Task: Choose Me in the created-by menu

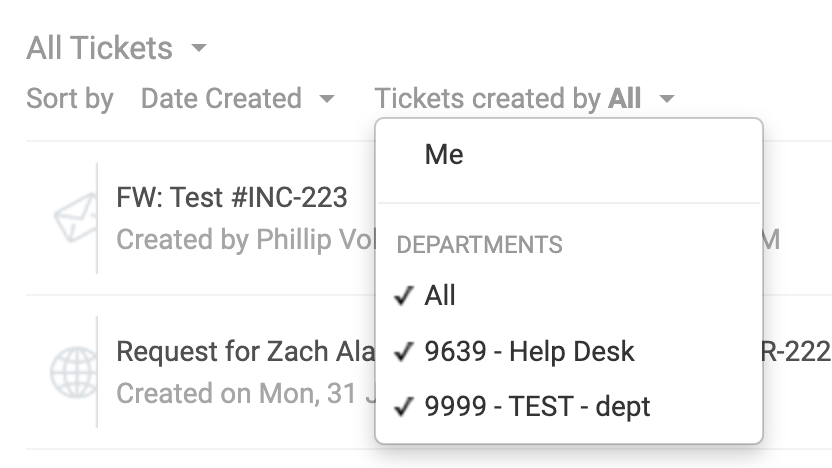Action: 569,154
